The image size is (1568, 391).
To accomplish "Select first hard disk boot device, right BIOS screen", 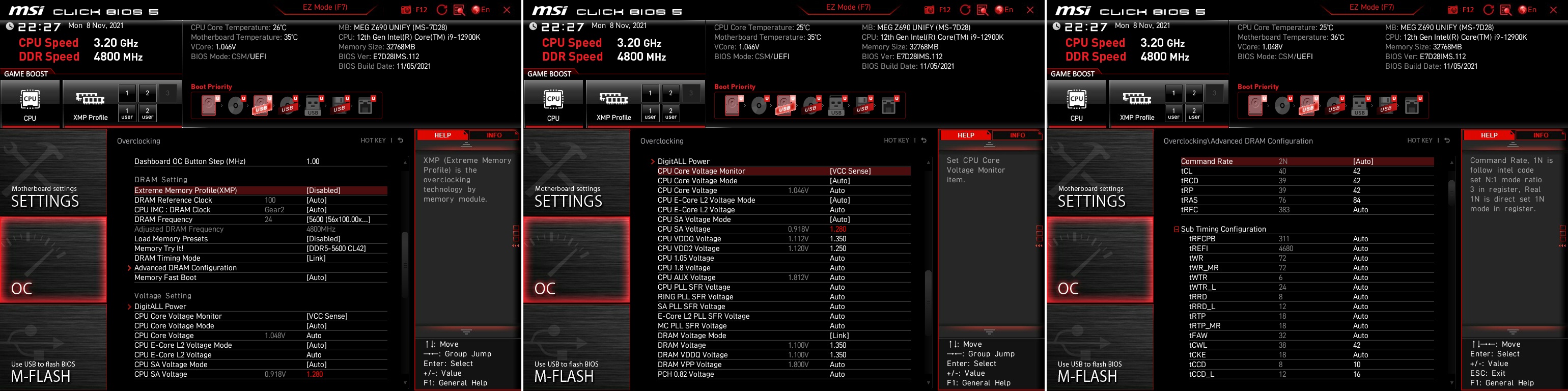I will (1257, 105).
